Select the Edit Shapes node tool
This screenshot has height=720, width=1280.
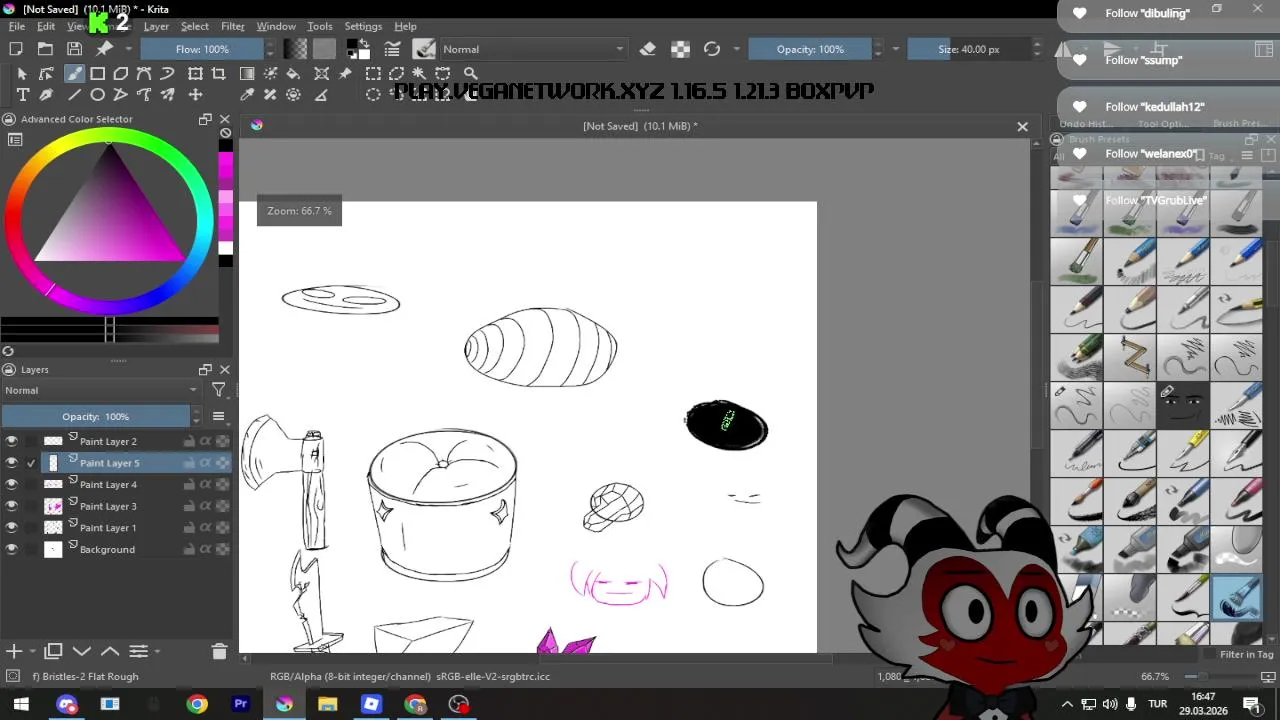tap(46, 73)
